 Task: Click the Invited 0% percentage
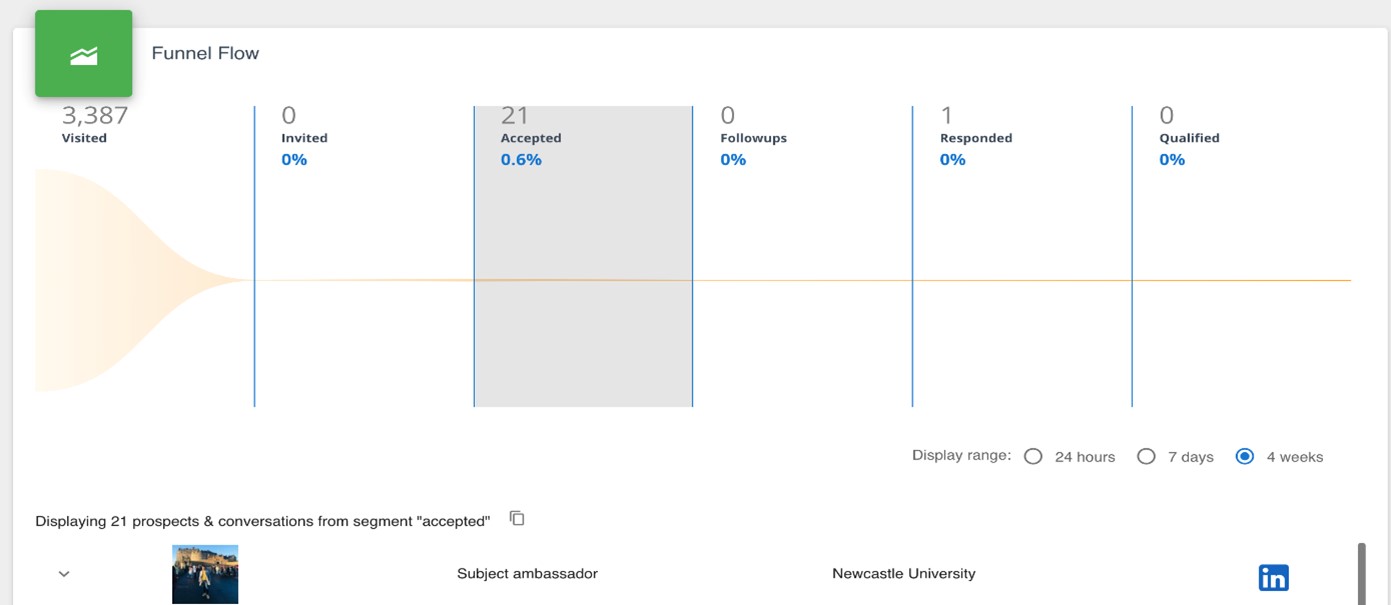click(x=294, y=160)
